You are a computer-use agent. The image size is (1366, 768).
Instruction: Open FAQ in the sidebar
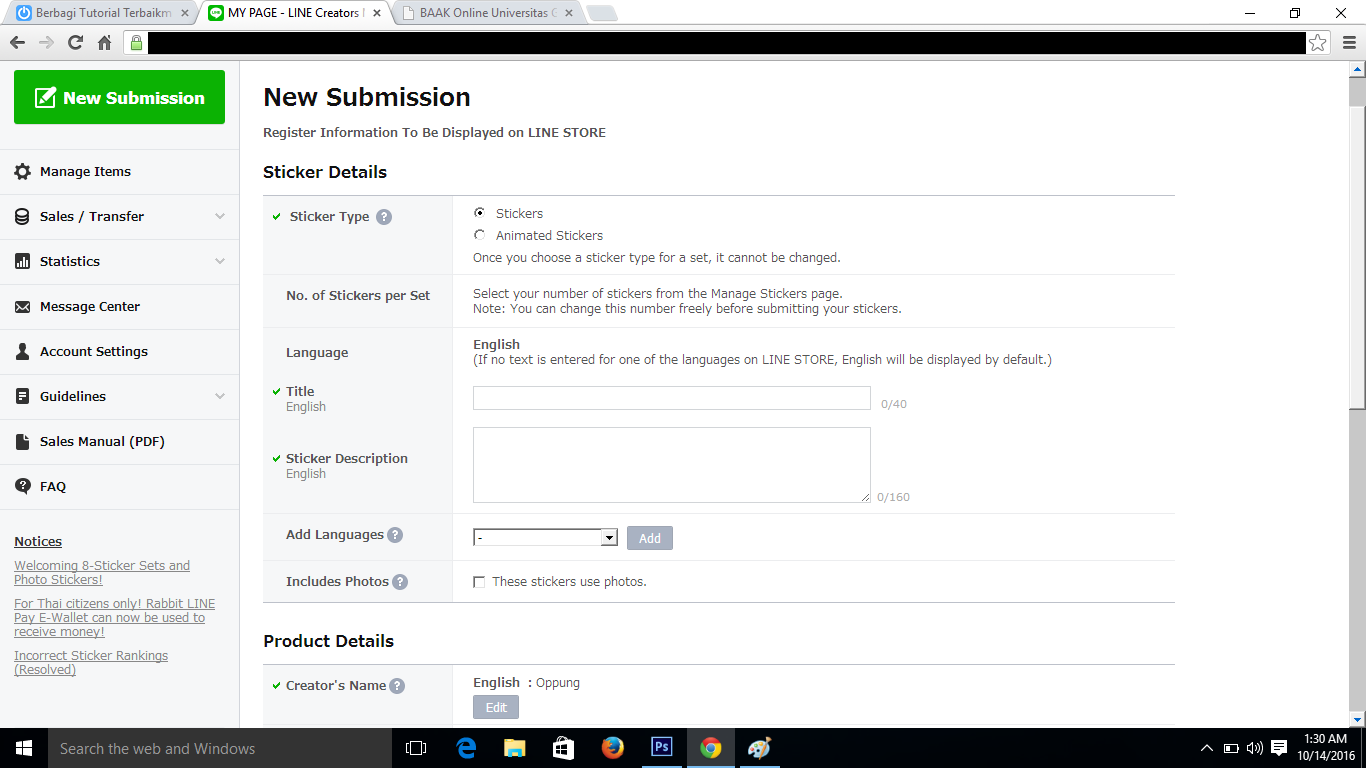pyautogui.click(x=53, y=487)
